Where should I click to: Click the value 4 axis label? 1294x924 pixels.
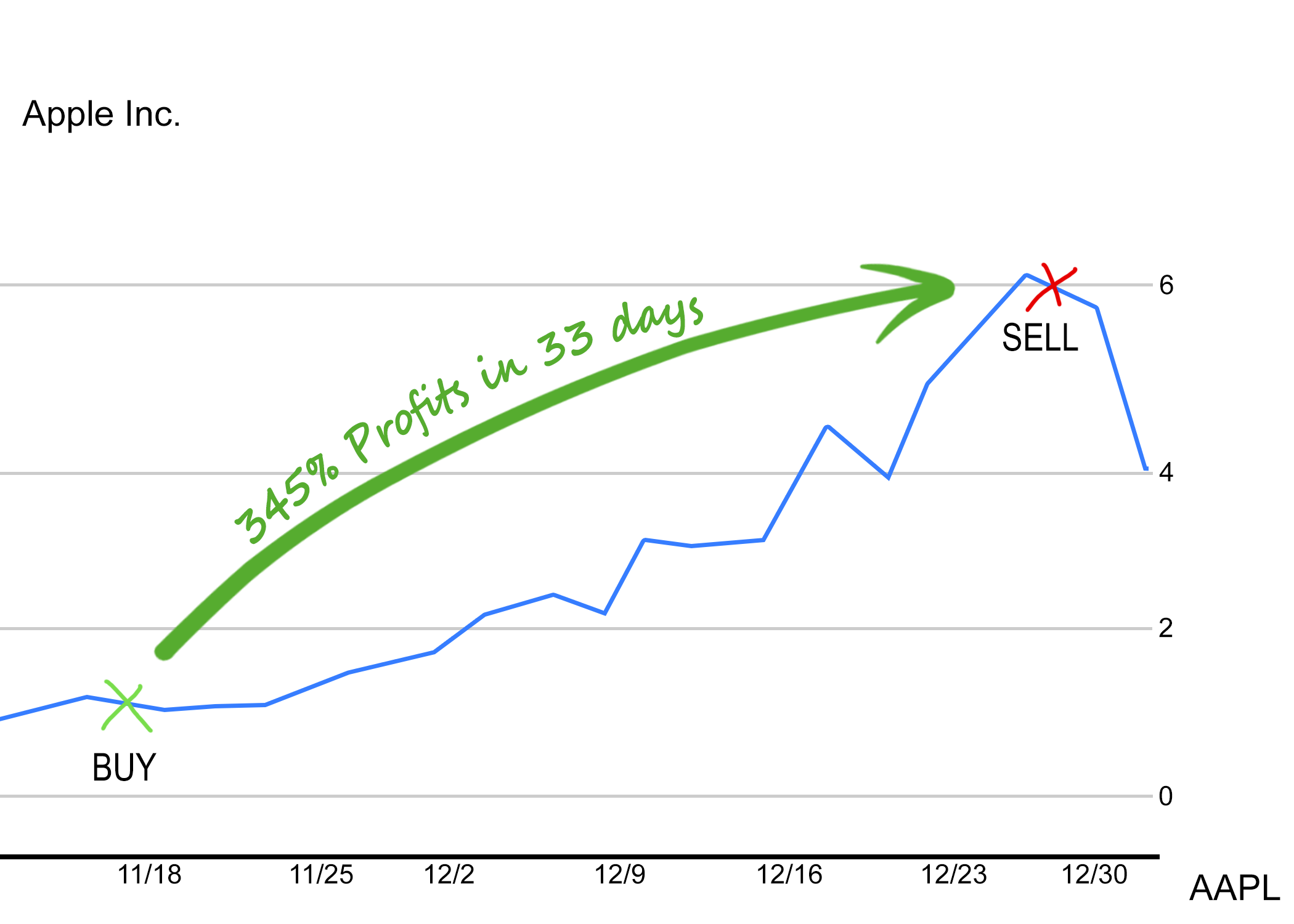1166,472
